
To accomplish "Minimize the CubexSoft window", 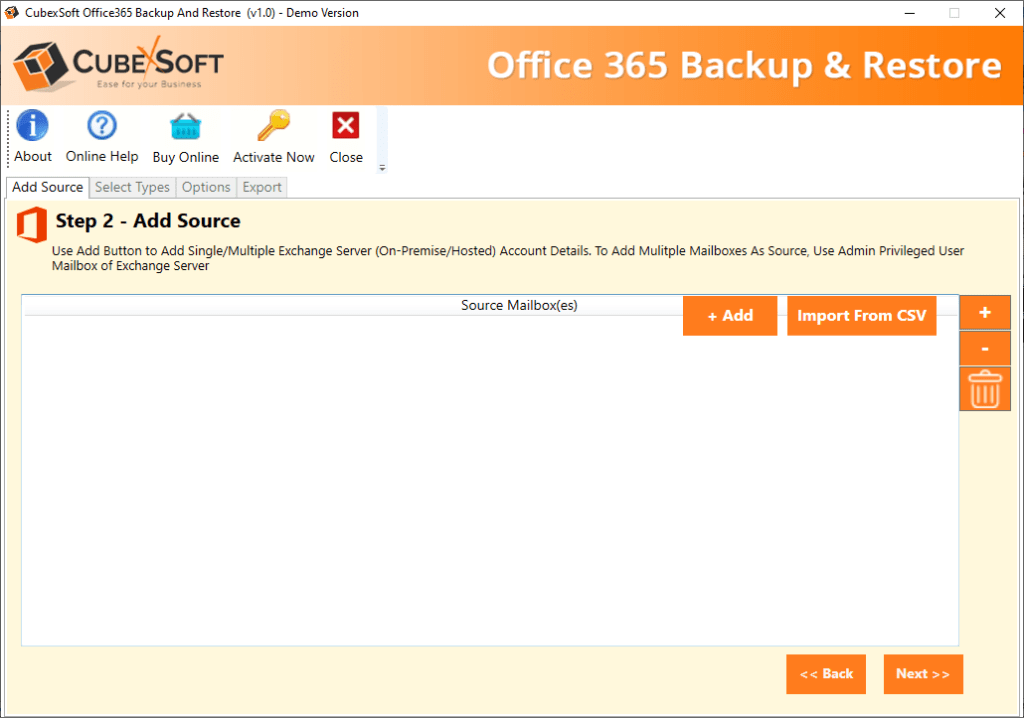I will point(909,13).
